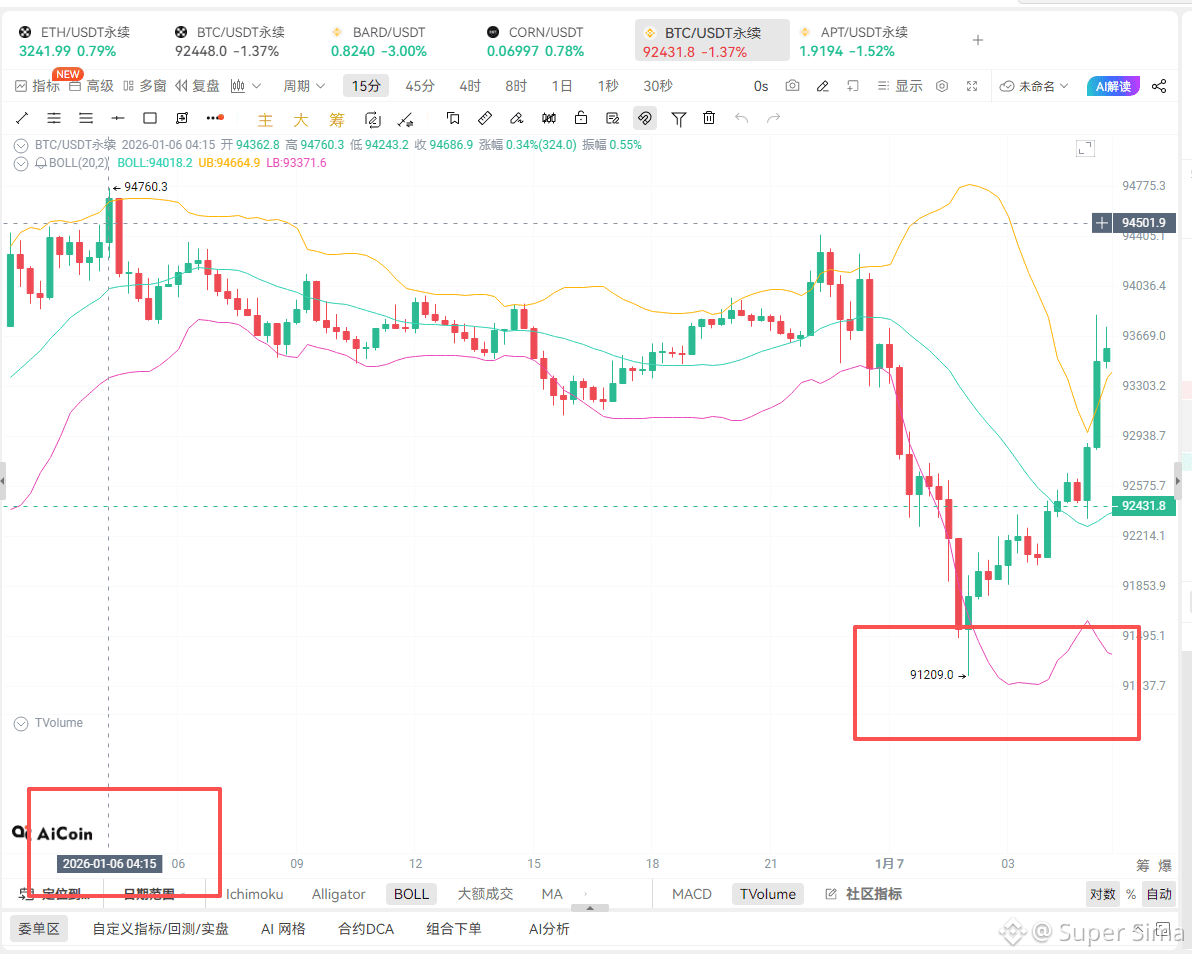
Task: Toggle 对数 logarithmic scale
Action: (1102, 895)
